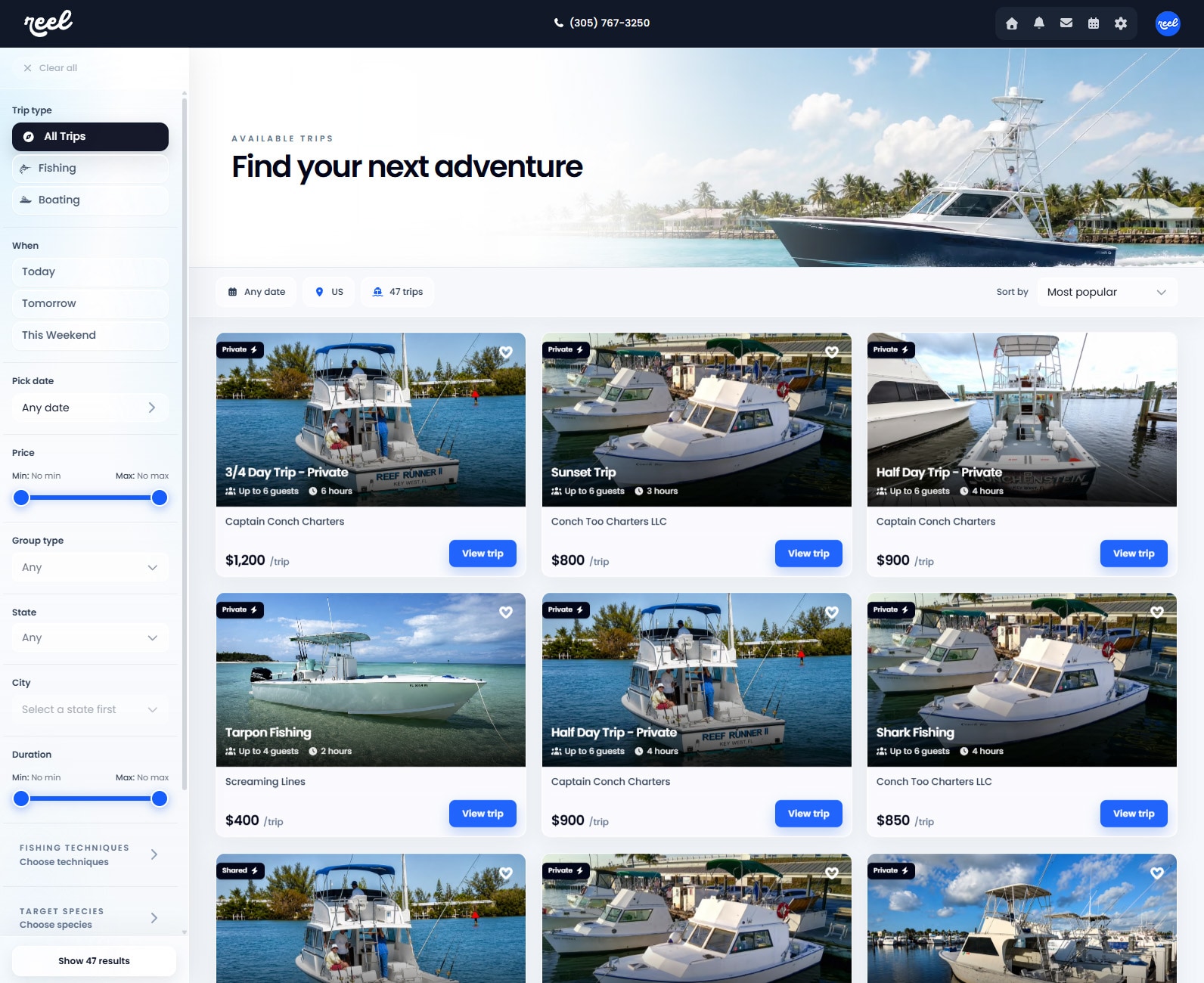
Task: Favorite the Shark Fishing heart icon
Action: point(1157,612)
